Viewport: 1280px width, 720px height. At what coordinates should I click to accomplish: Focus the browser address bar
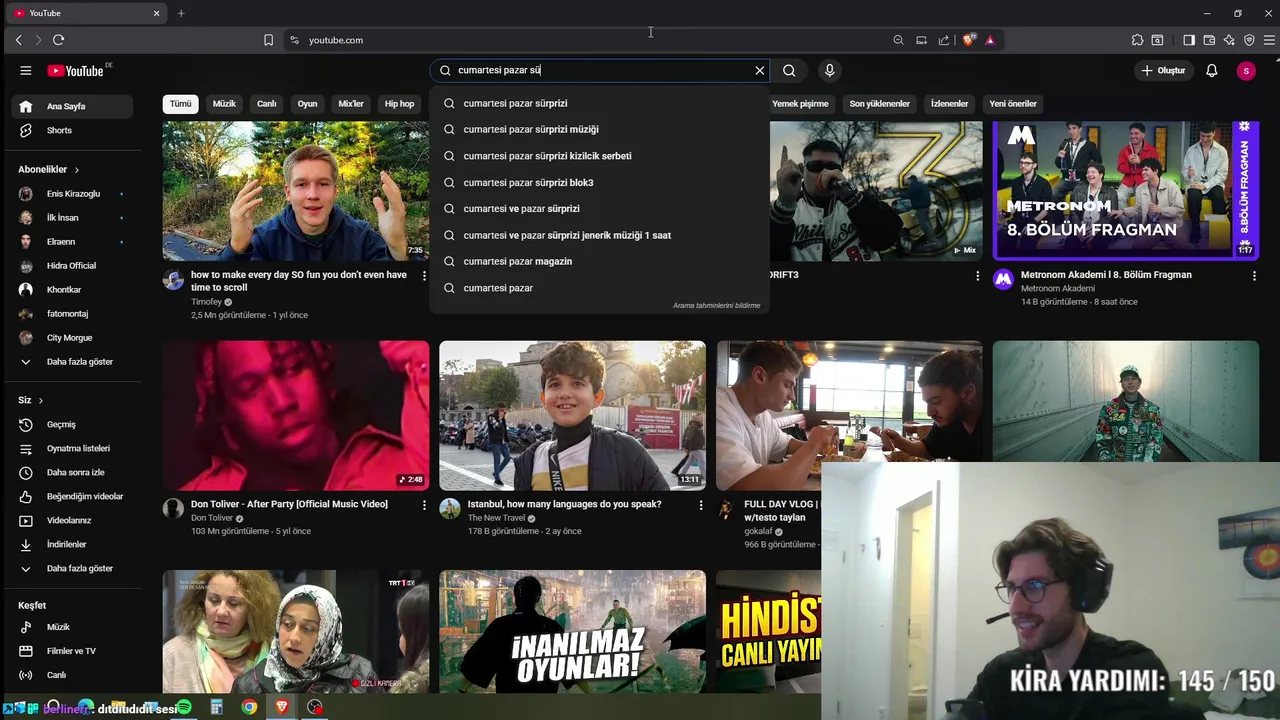coord(590,40)
